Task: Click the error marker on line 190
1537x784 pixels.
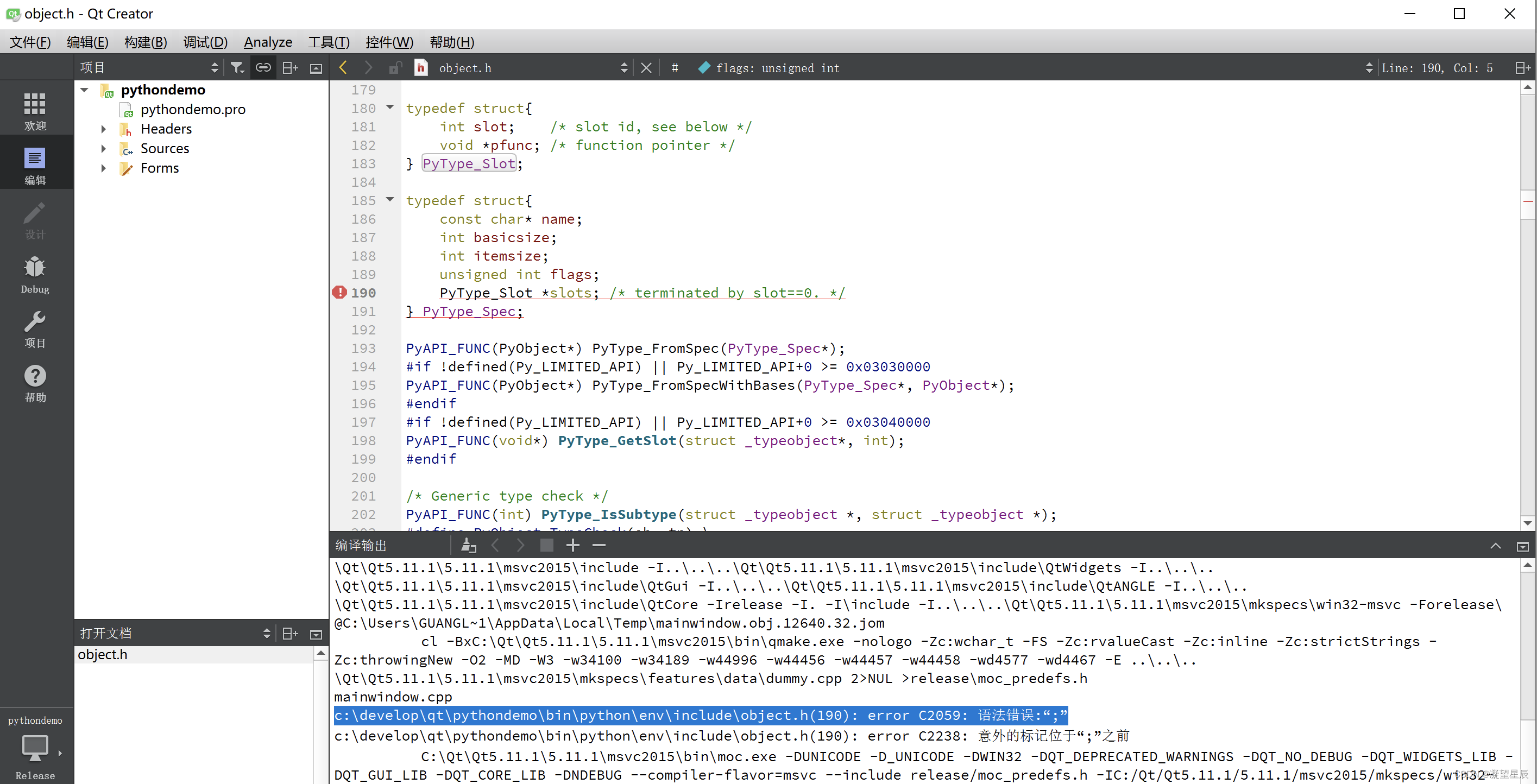Action: [340, 291]
